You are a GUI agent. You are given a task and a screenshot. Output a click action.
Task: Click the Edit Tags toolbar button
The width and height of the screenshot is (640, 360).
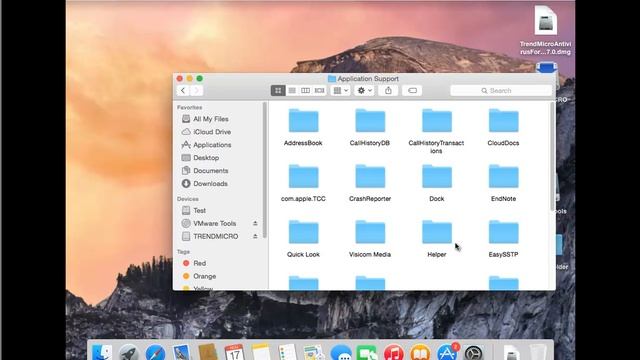coord(412,91)
